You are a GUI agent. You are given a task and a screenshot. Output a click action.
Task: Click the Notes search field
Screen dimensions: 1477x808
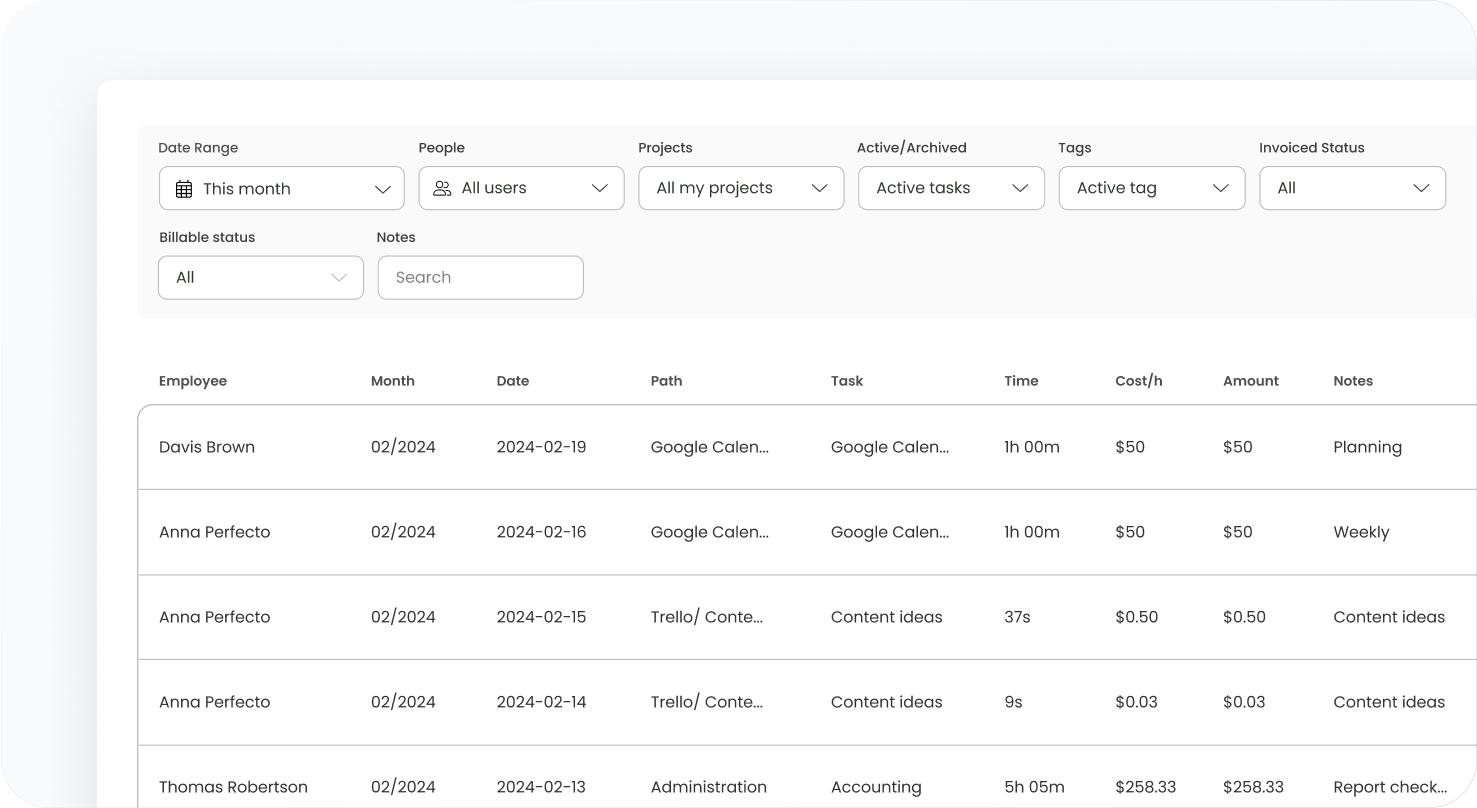point(480,277)
